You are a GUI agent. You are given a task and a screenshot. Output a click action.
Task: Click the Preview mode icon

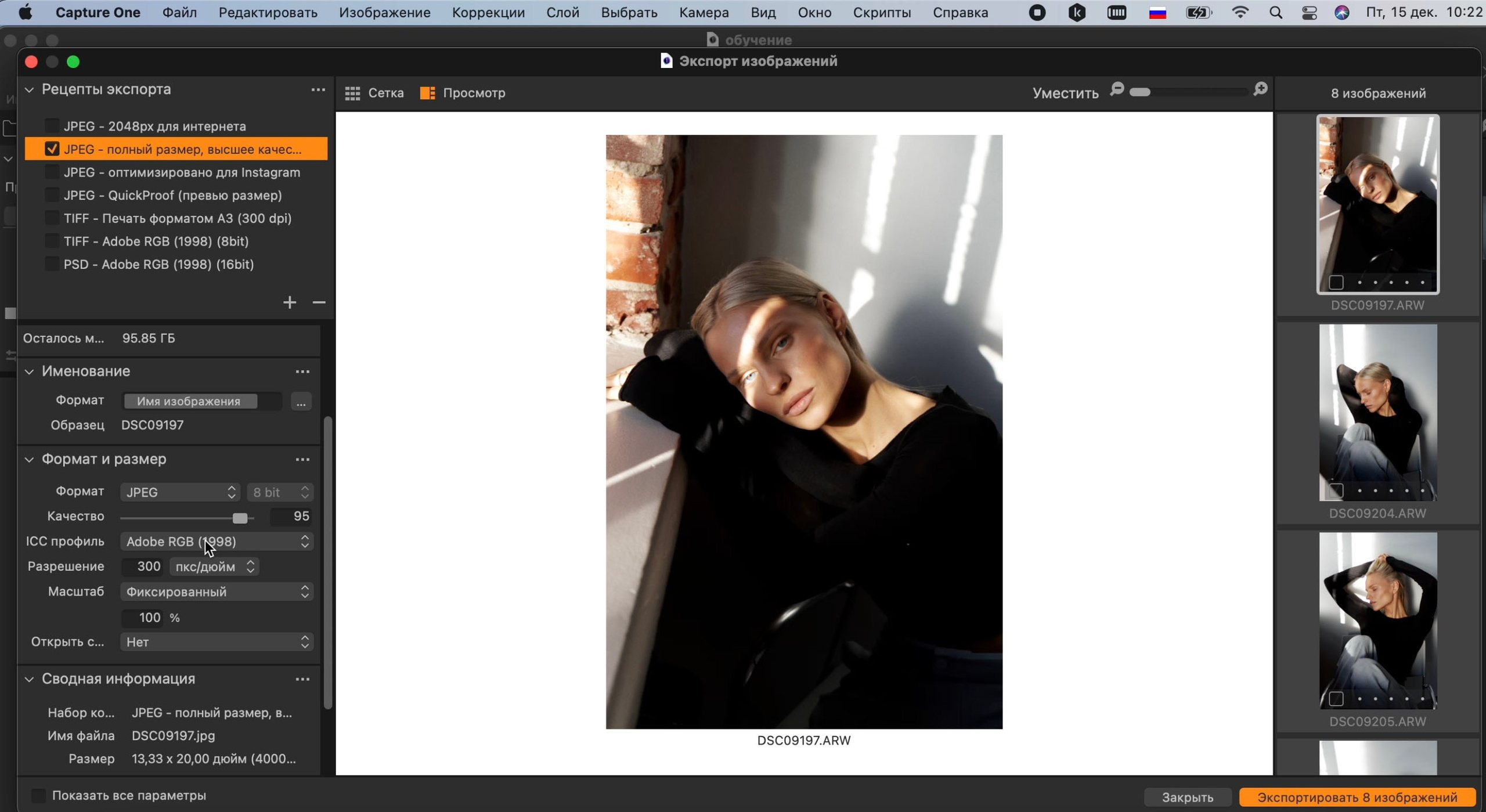tap(427, 93)
